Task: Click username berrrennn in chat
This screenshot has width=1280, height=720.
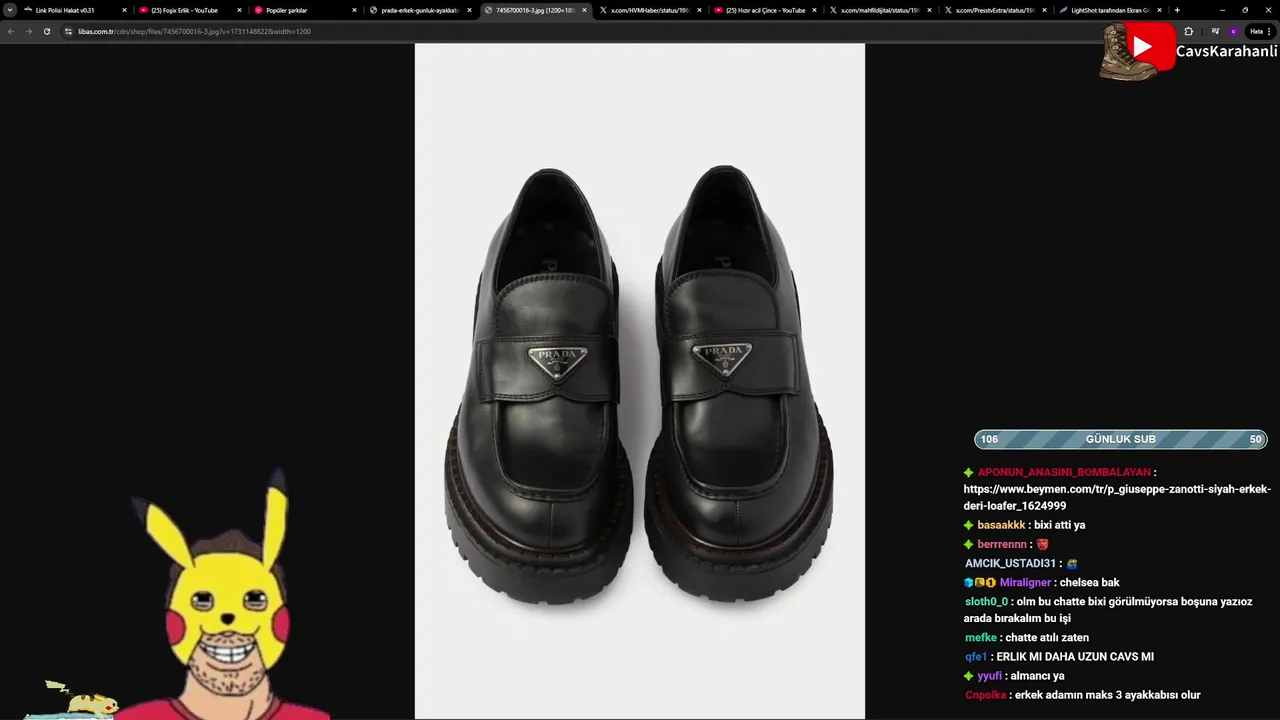Action: click(1002, 544)
